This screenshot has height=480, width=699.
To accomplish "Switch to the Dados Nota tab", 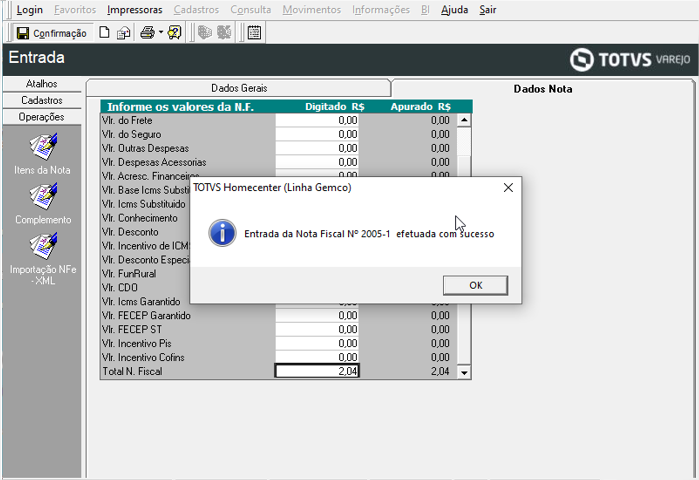I will [543, 89].
